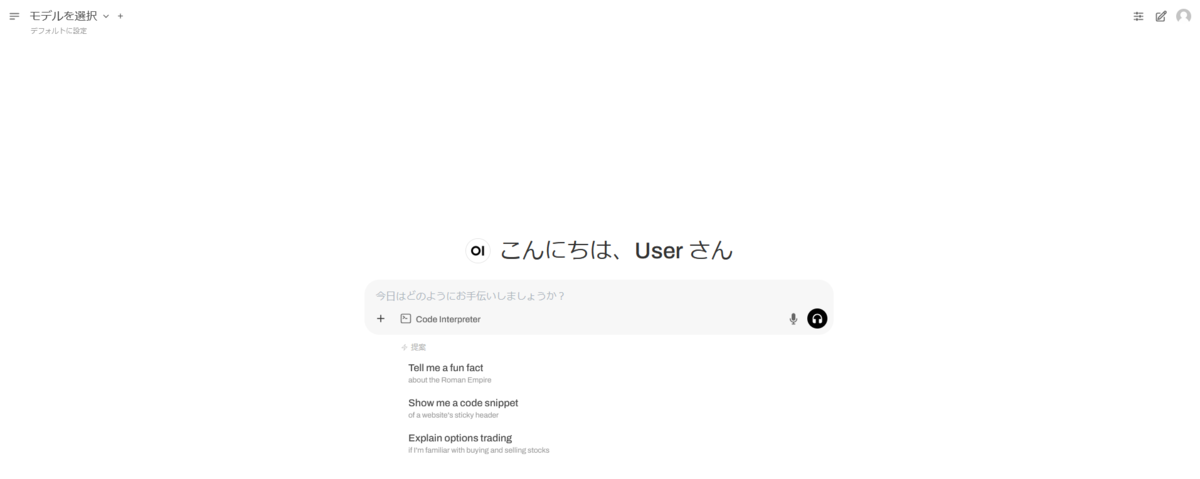Expand the model list via the chevron arrow
The image size is (1200, 479).
pyautogui.click(x=105, y=16)
